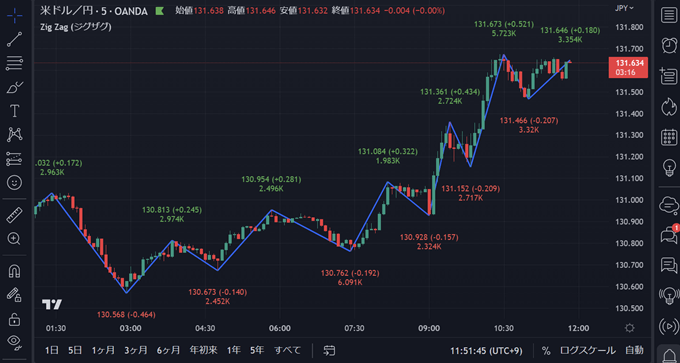Open the watchlist panel
The width and height of the screenshot is (680, 363).
pos(669,16)
